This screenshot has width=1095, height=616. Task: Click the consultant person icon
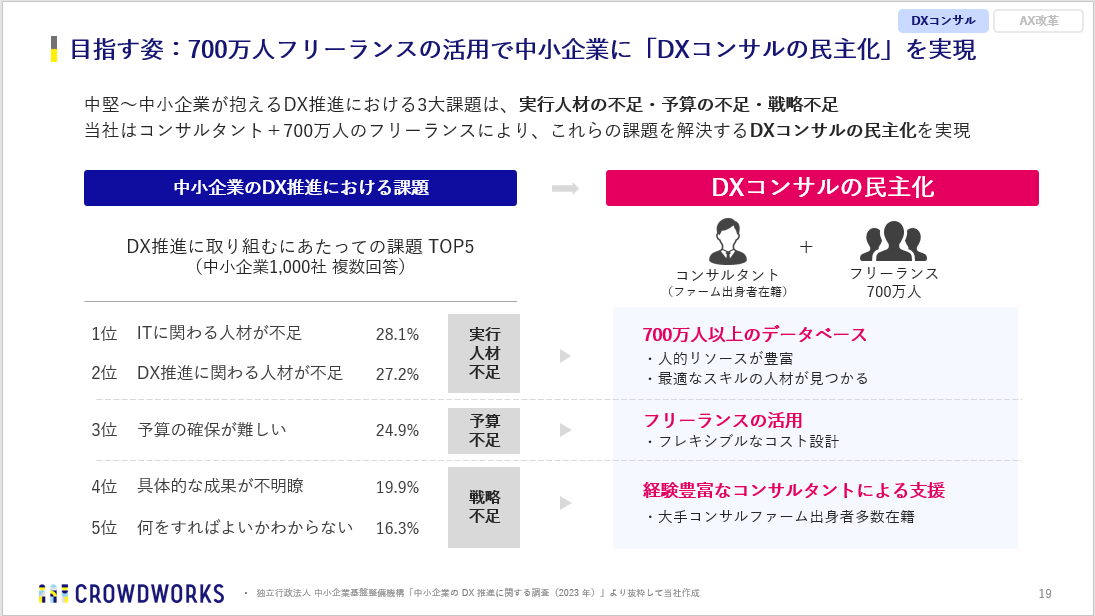(x=727, y=241)
